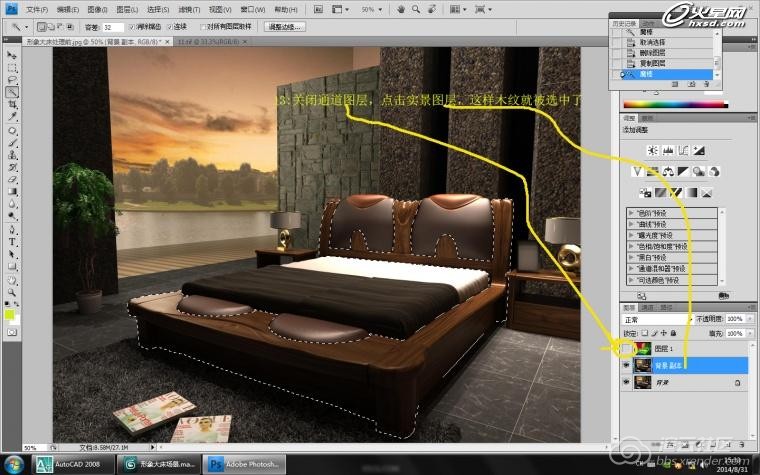Add a Brightness/Contrast adjustment
The height and width of the screenshot is (475, 760).
[x=652, y=150]
